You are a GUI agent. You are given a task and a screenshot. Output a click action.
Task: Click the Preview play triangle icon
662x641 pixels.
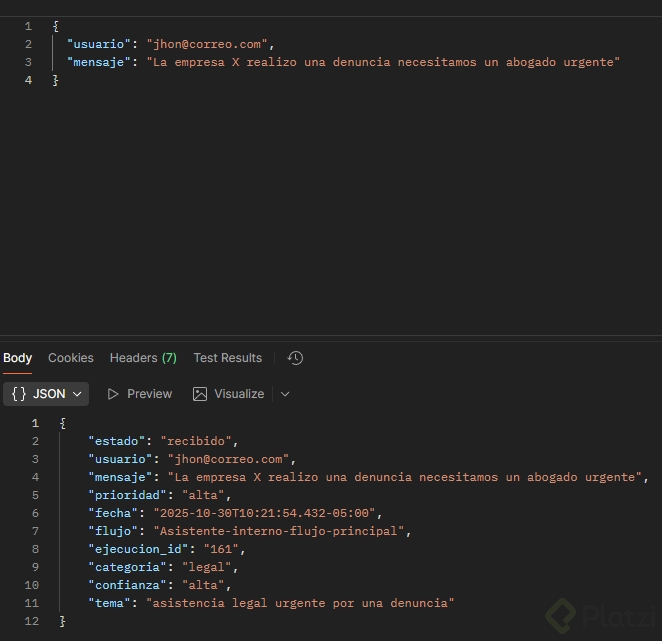tap(113, 394)
